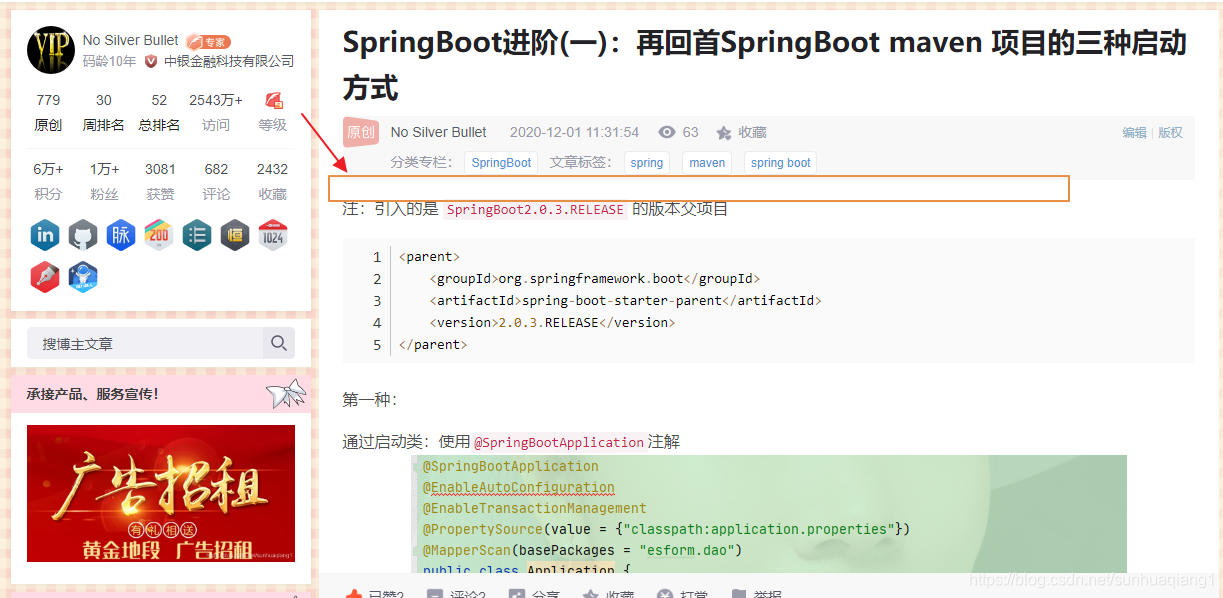Click the 原创 original tag beside the author
This screenshot has height=598, width=1223.
361,132
